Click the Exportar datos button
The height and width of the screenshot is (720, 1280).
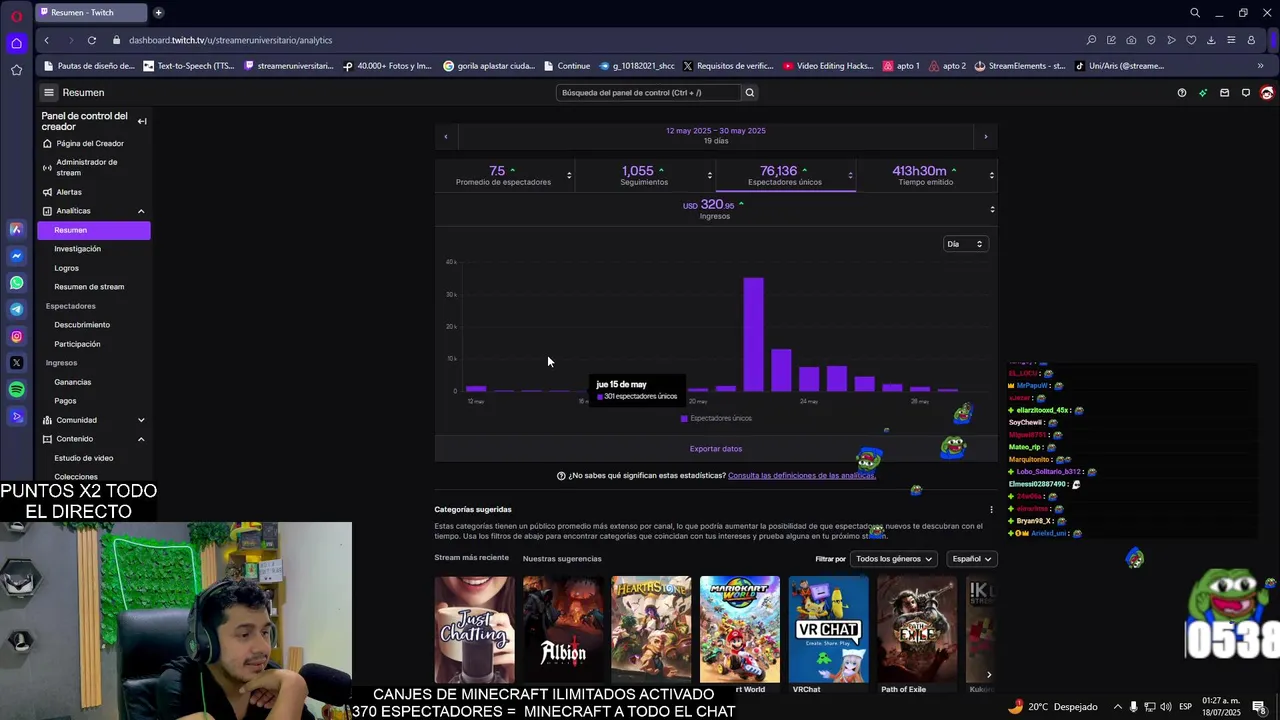[x=716, y=449]
